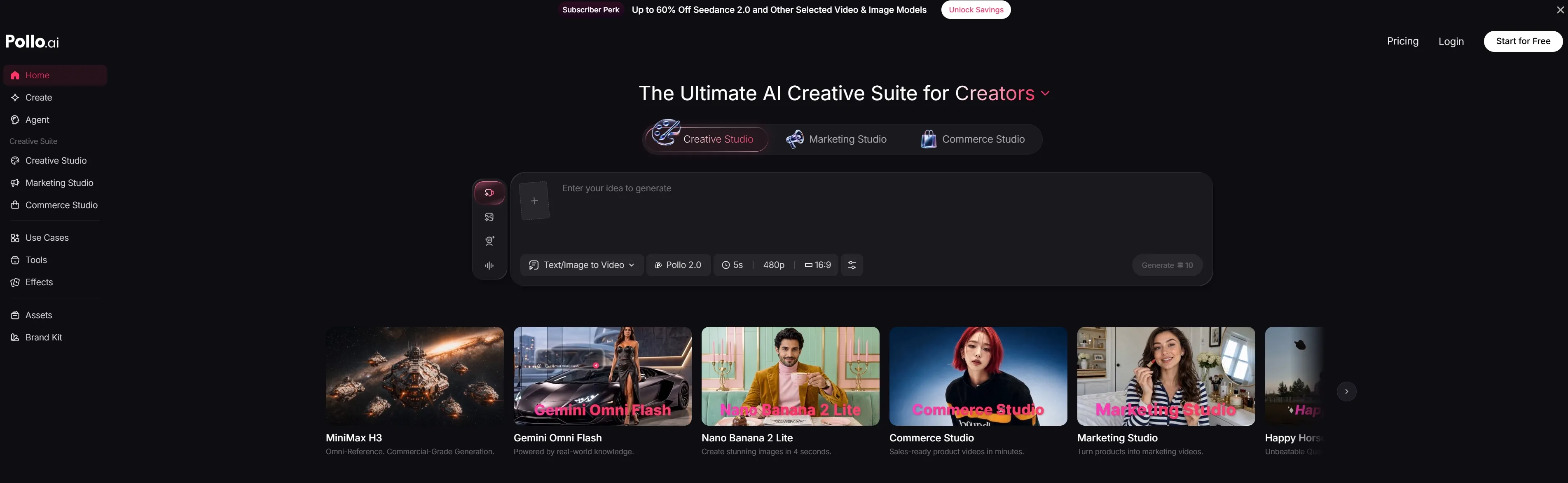1568x483 pixels.
Task: Open Brand Kit in the sidebar
Action: tap(55, 338)
